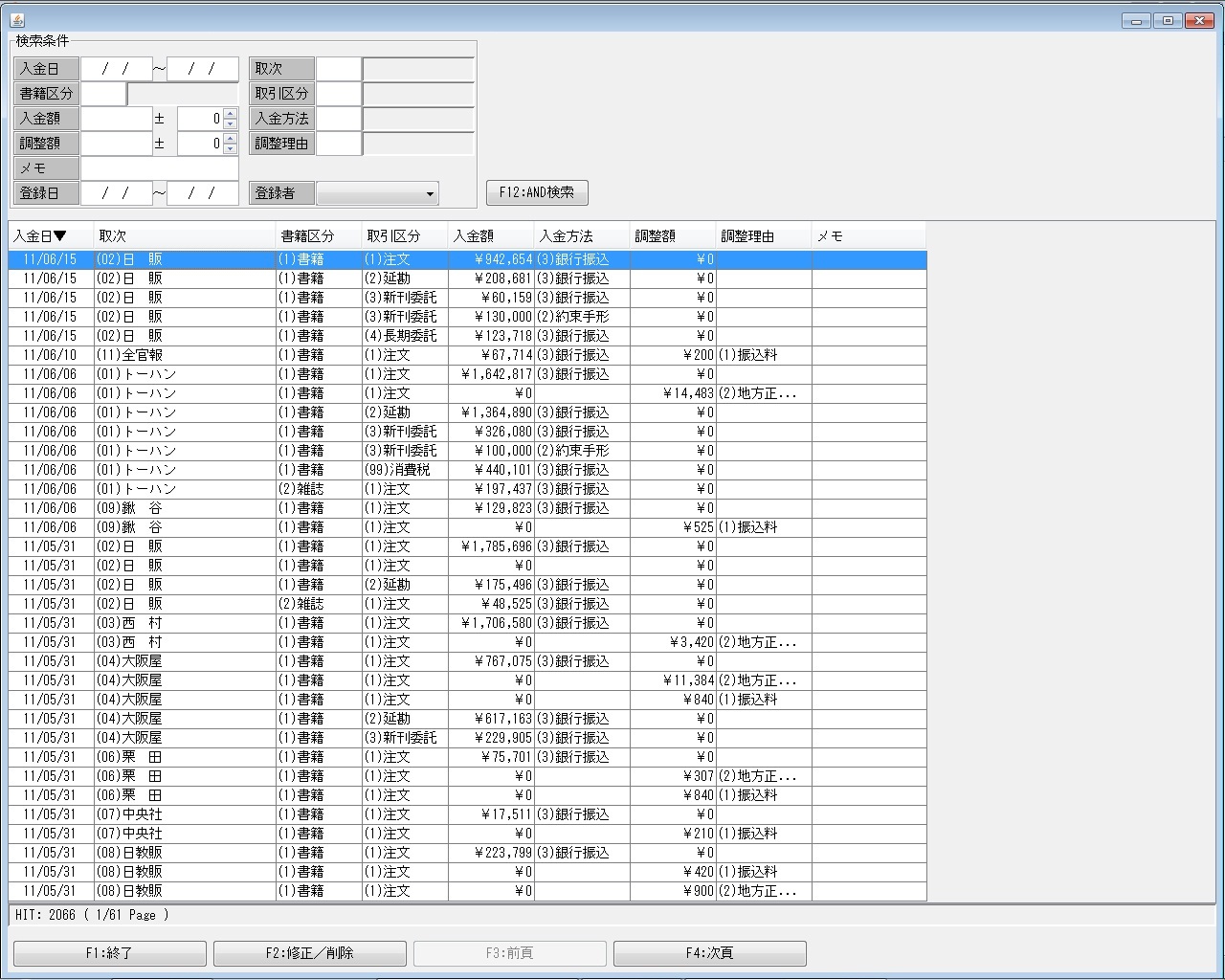Select the row with amount ￥60,159

467,298
